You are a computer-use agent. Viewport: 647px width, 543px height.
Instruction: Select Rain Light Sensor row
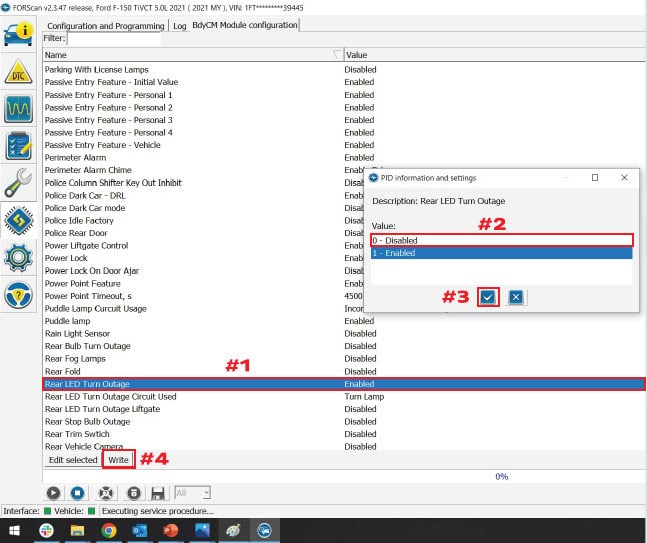click(344, 333)
